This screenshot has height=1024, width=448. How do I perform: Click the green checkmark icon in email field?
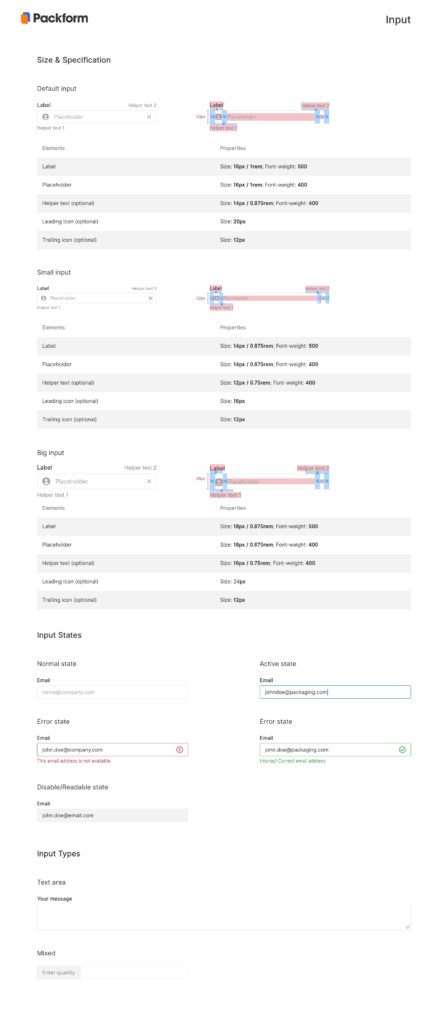[x=402, y=750]
